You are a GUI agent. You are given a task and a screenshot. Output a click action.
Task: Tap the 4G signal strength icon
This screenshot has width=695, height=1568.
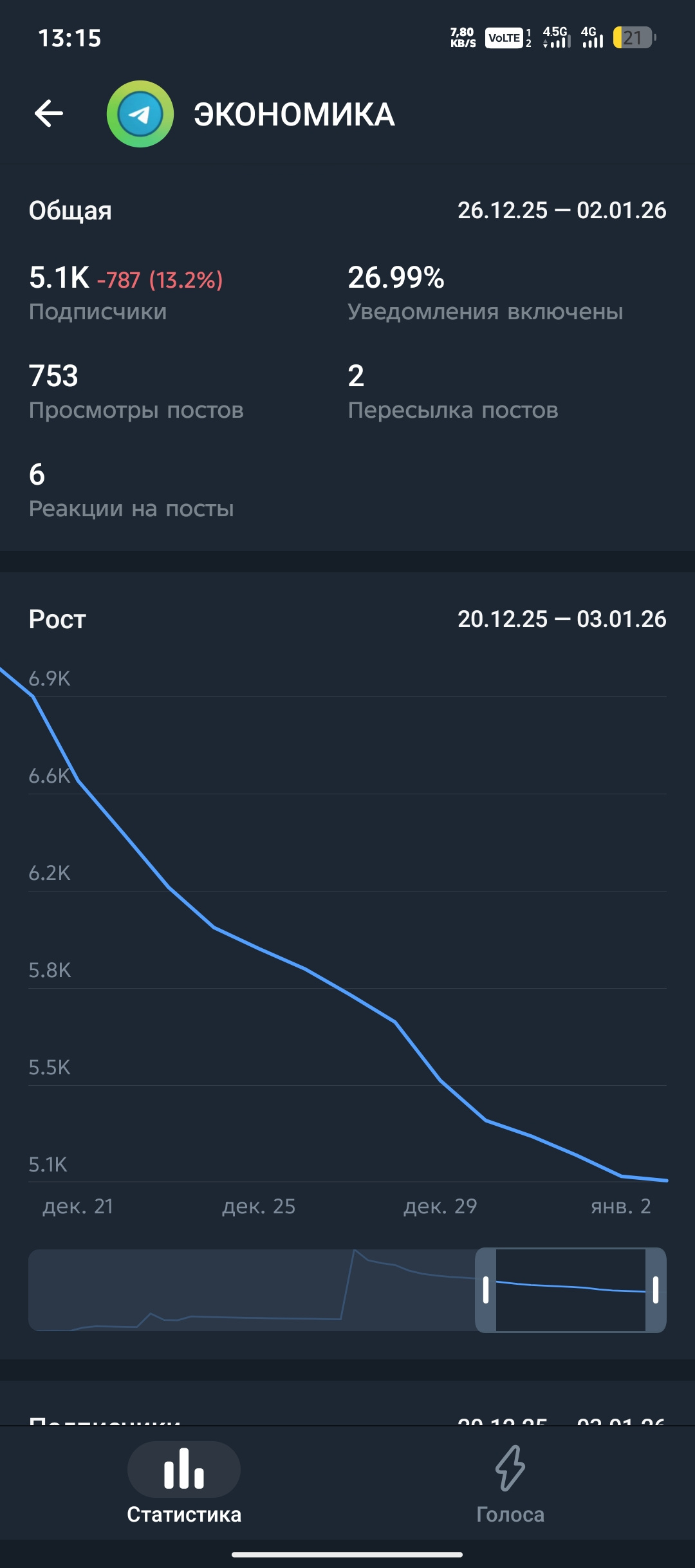(592, 38)
